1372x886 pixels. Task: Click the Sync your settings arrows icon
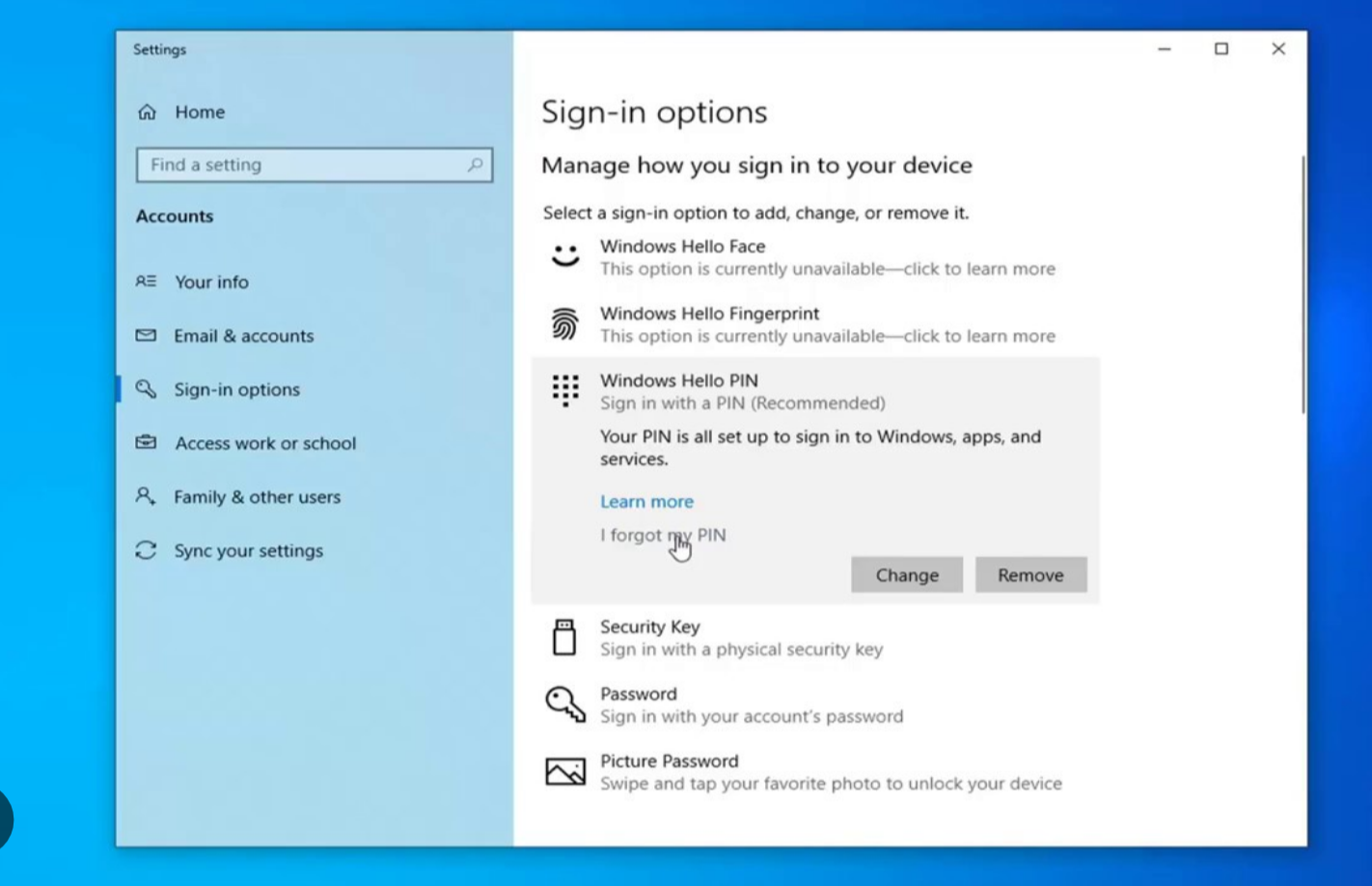[146, 550]
